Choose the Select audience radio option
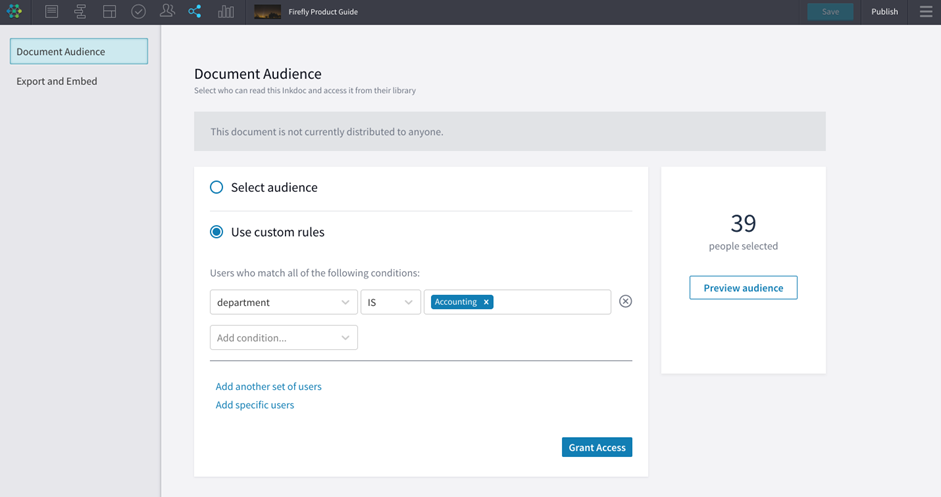 217,187
